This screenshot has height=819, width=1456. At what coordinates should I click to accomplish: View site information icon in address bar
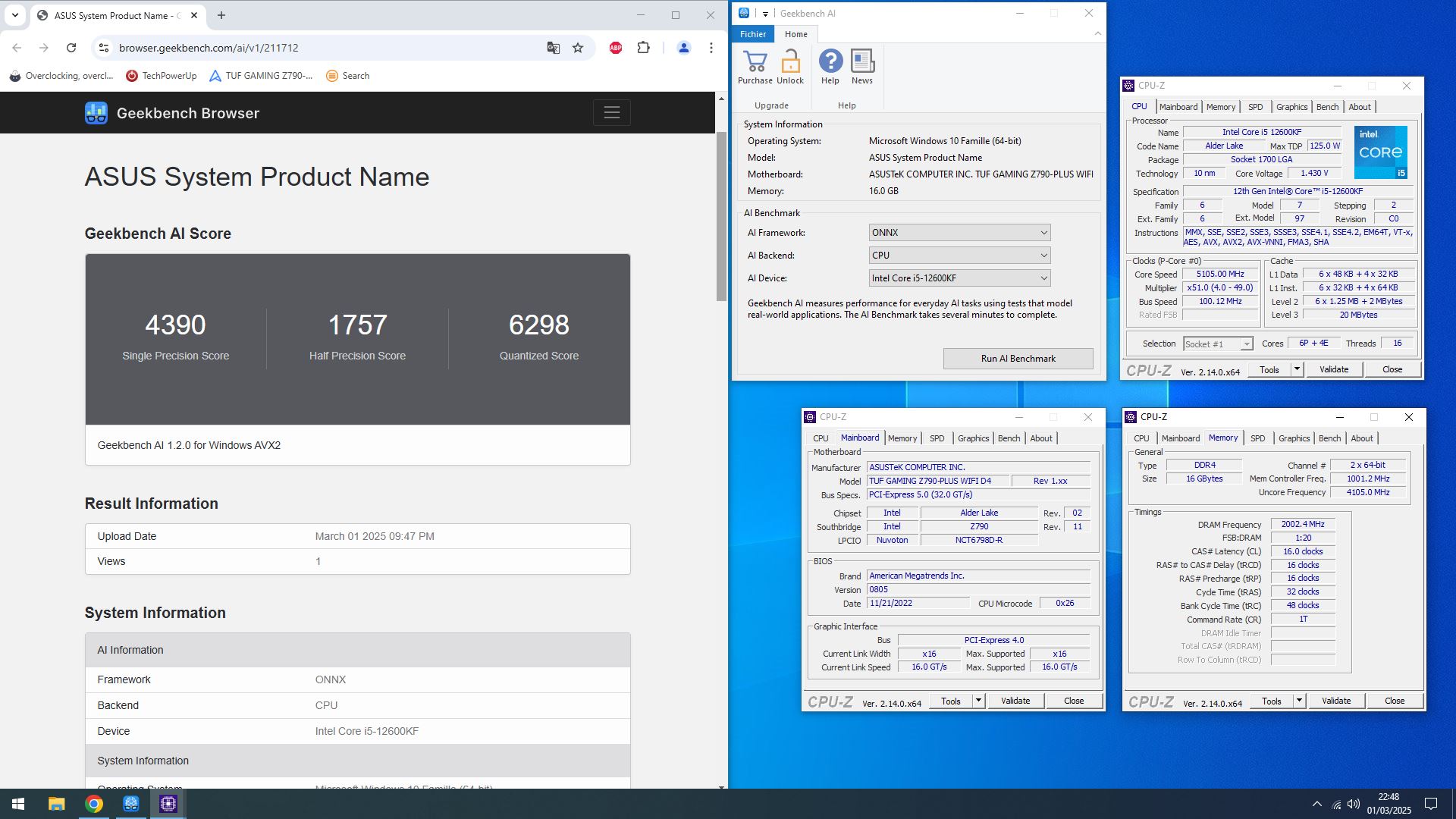coord(104,48)
